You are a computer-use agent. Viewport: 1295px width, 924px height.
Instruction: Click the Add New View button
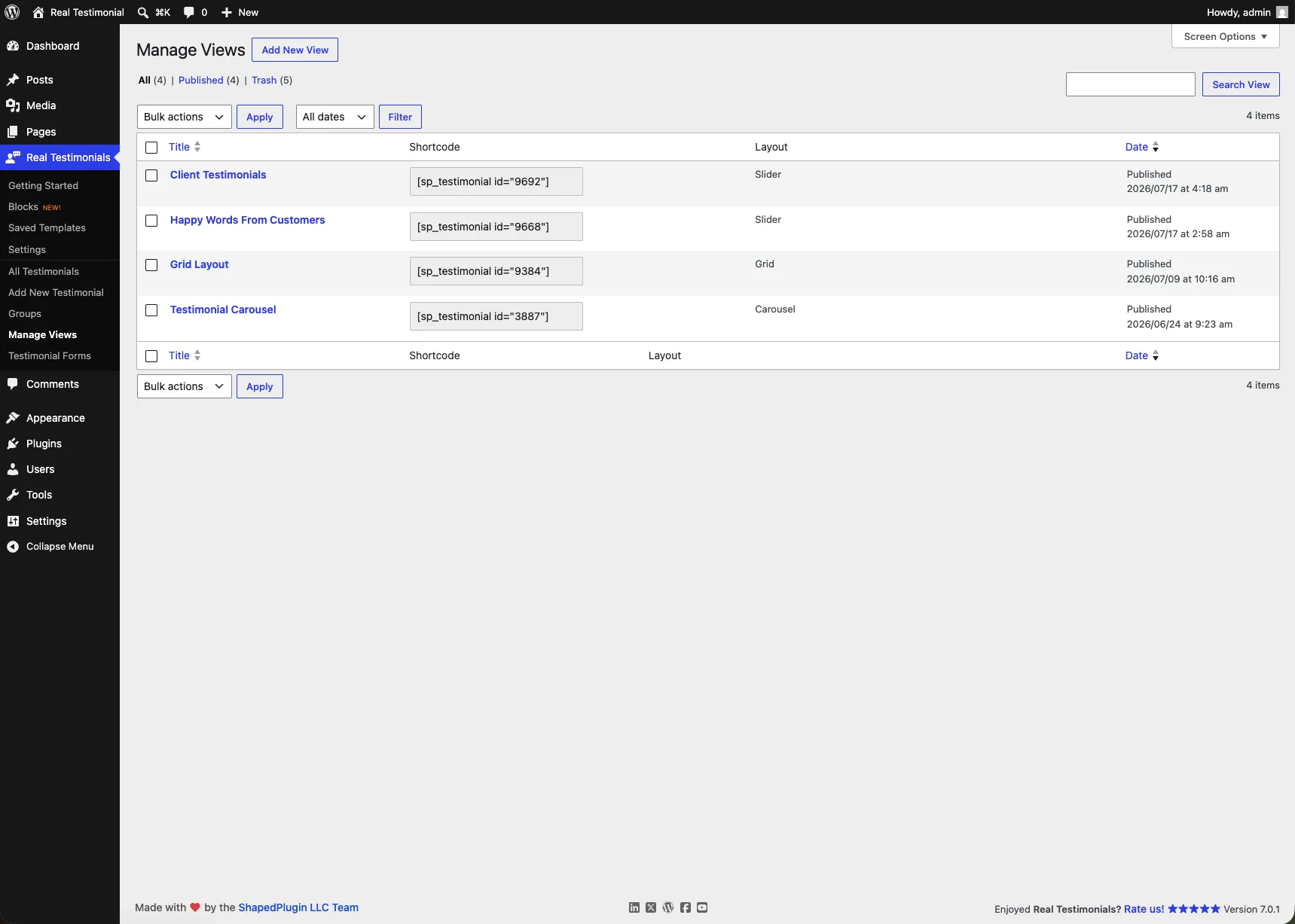click(295, 50)
